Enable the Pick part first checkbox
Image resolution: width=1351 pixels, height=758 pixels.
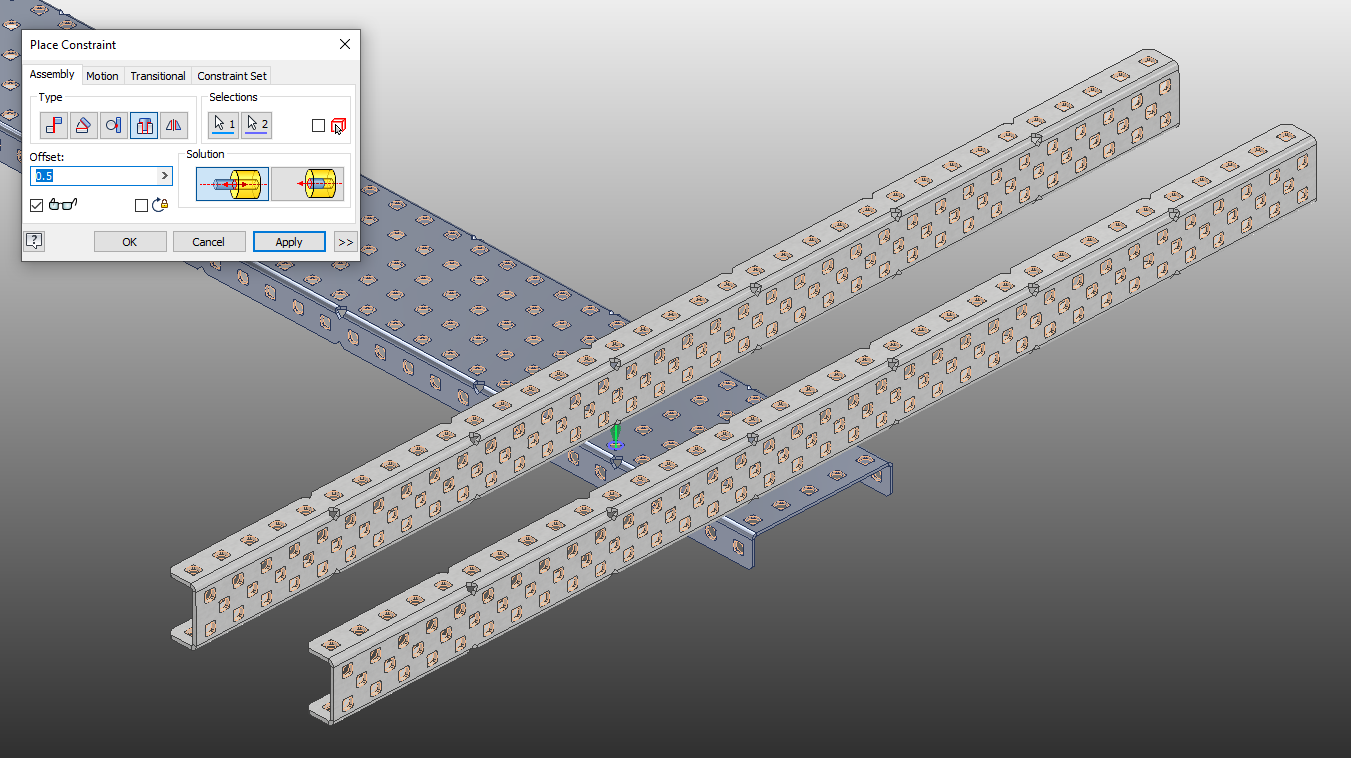(318, 126)
